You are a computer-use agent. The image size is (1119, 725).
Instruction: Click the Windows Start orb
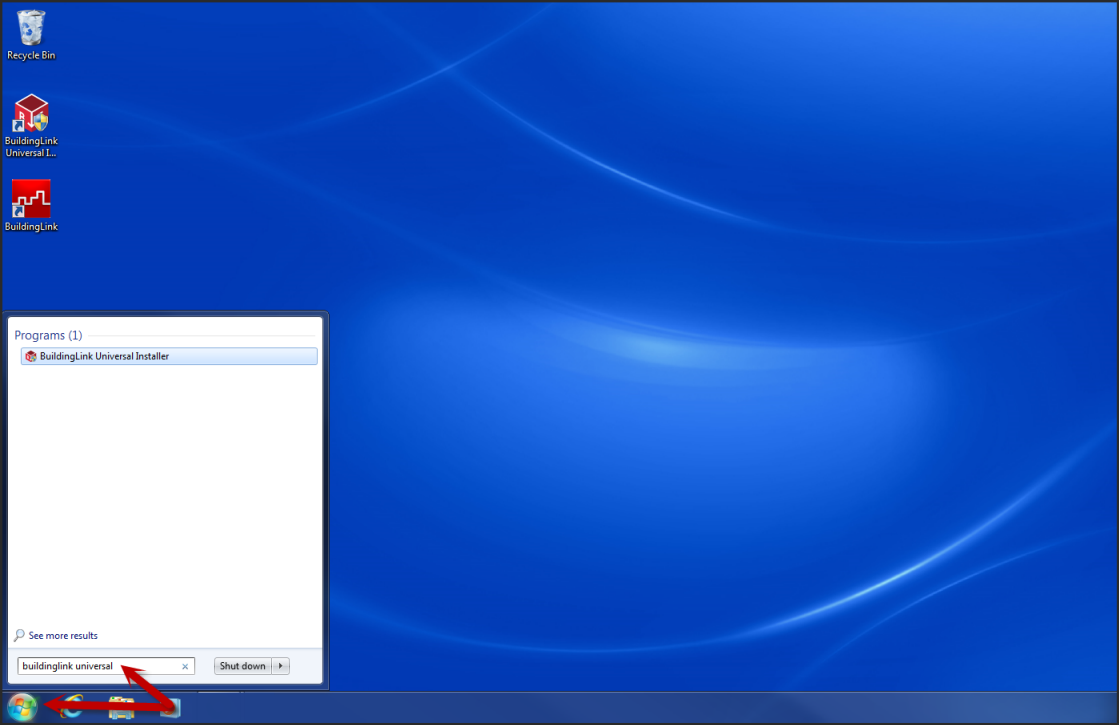(22, 708)
